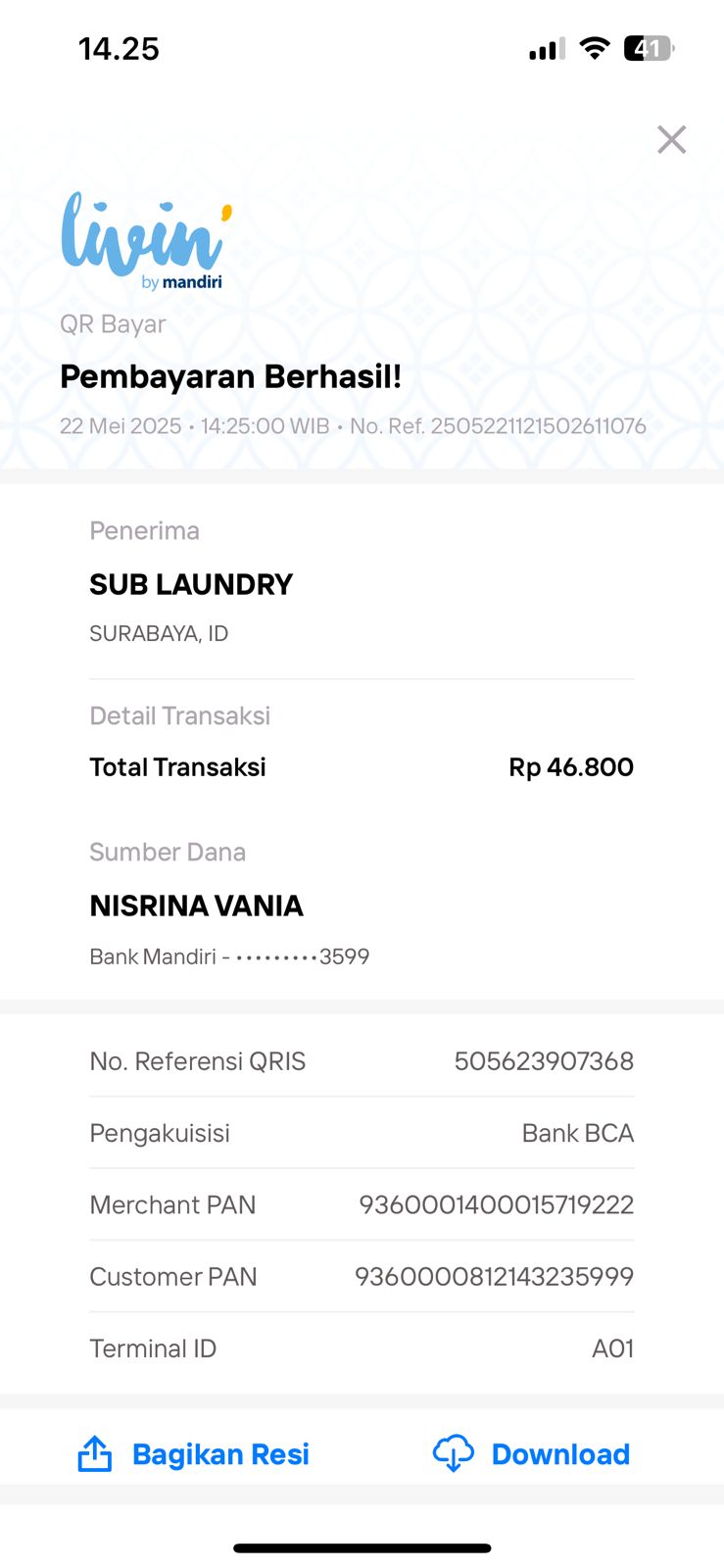Tap the cloud download icon

pyautogui.click(x=453, y=1453)
